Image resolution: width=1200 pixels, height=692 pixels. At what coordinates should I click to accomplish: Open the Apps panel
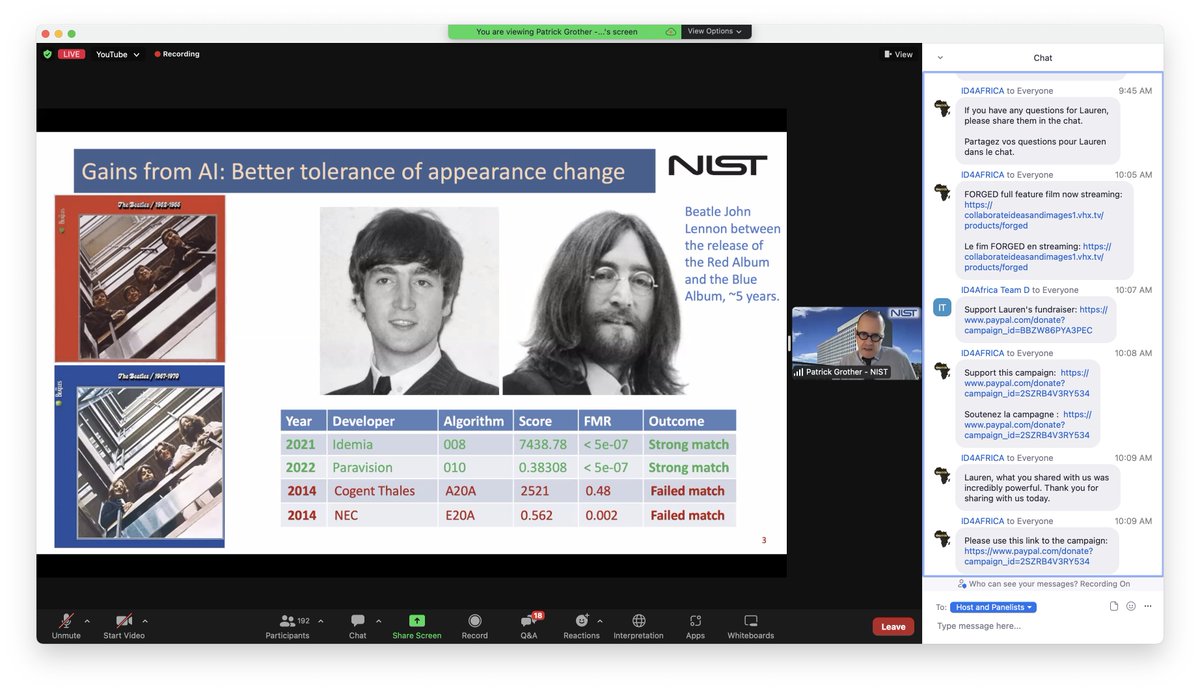(695, 626)
